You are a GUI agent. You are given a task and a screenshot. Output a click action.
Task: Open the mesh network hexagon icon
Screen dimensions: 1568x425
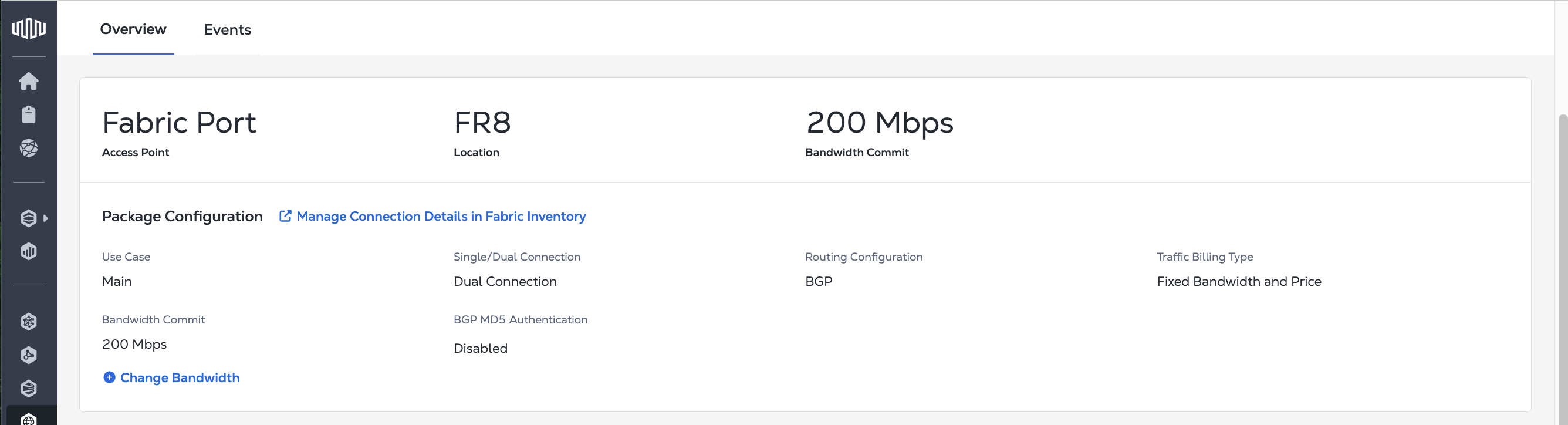point(29,322)
